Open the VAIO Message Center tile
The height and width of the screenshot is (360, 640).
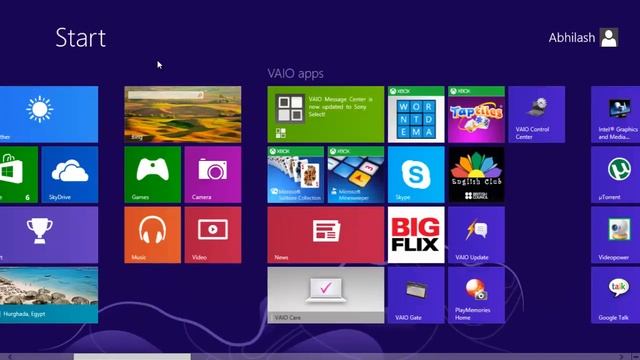pos(326,114)
